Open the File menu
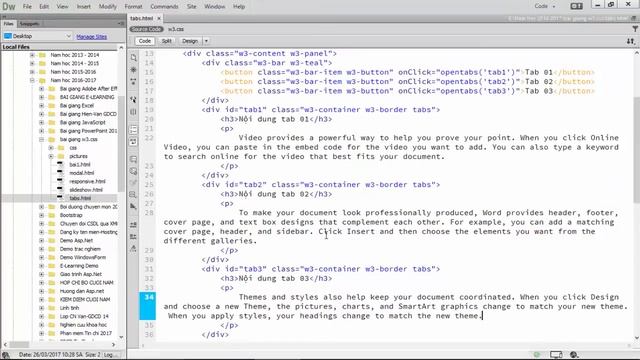This screenshot has height=360, width=640. [x=27, y=7]
